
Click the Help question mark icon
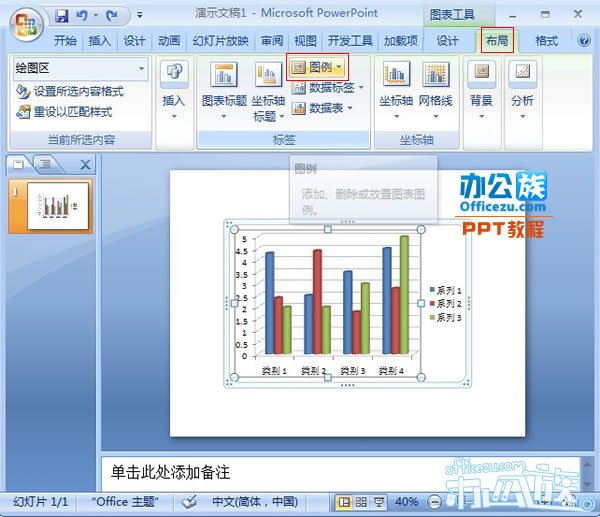point(584,40)
